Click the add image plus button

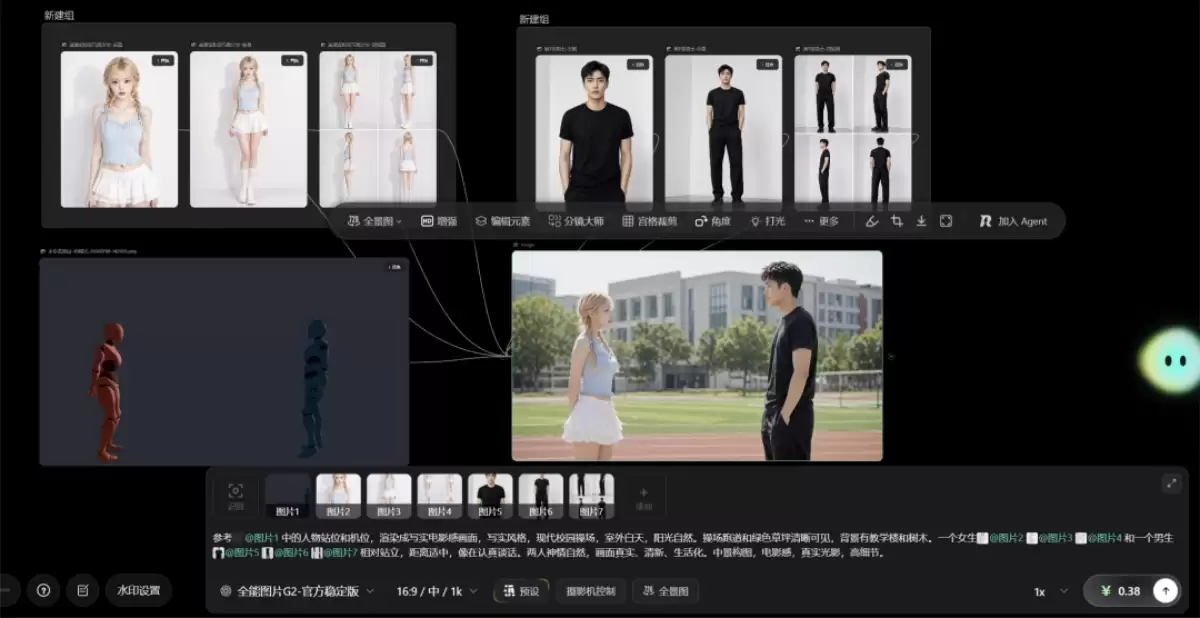pos(643,495)
